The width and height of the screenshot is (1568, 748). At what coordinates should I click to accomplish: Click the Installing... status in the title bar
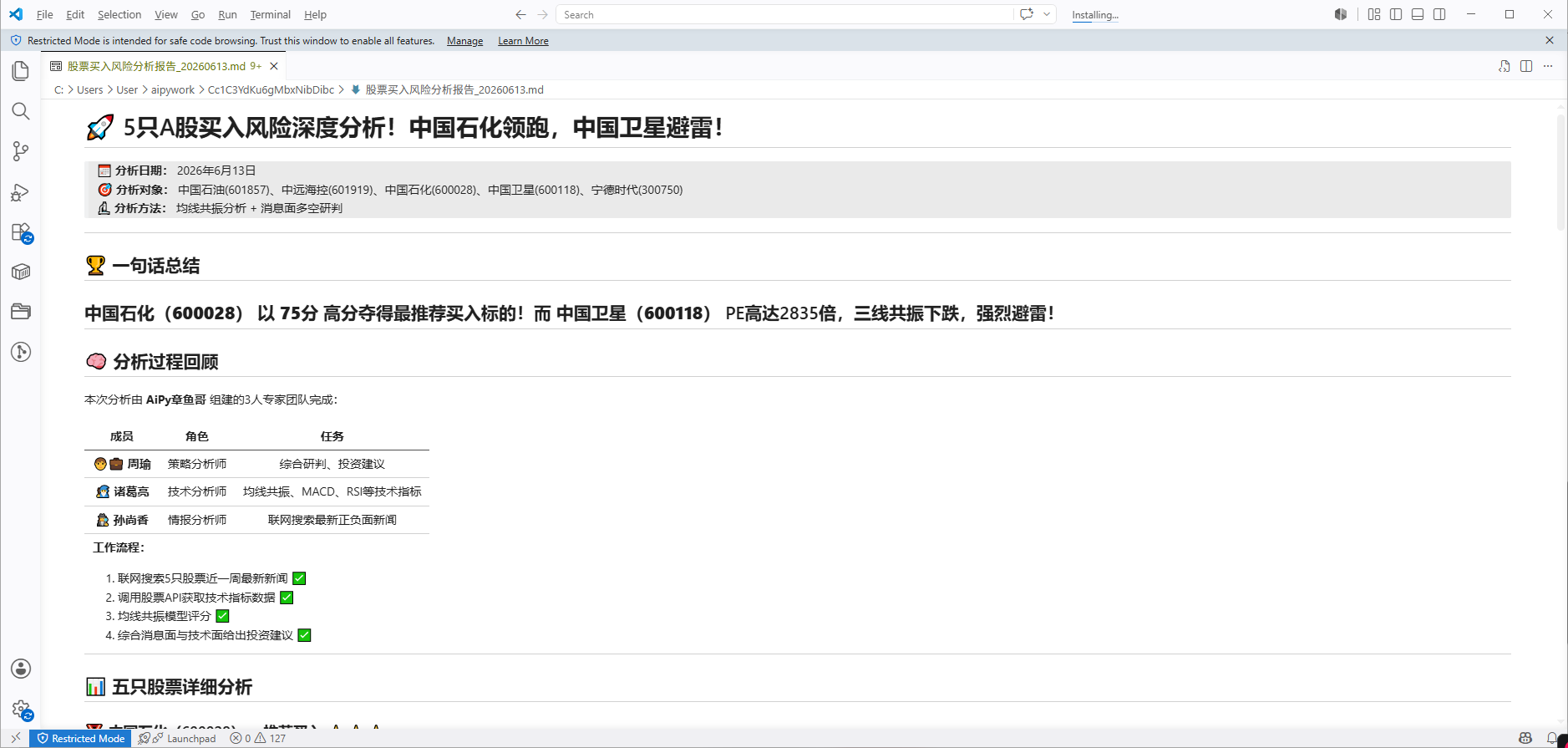[x=1095, y=15]
